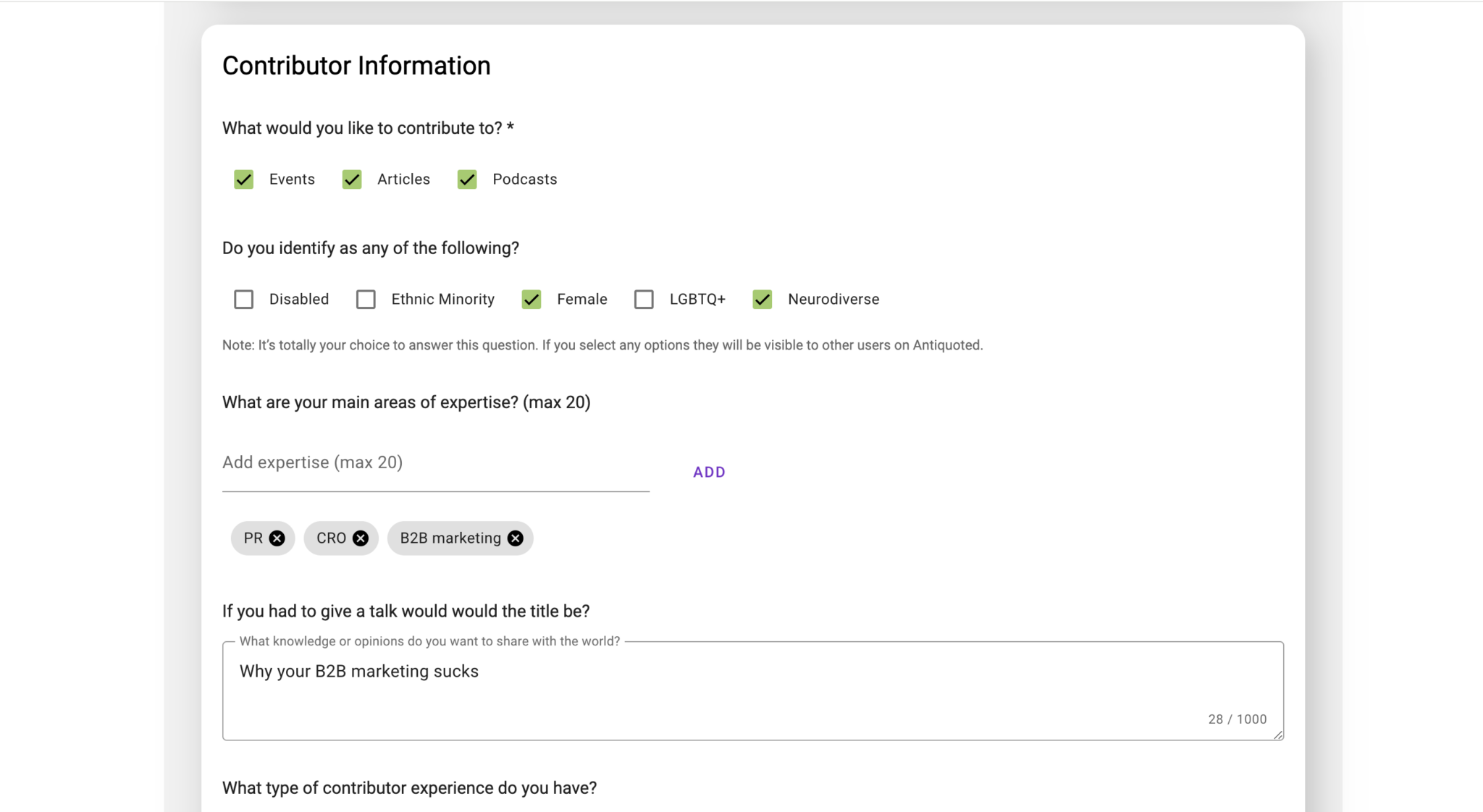Click the 28/1000 character counter
1483x812 pixels.
click(1236, 719)
